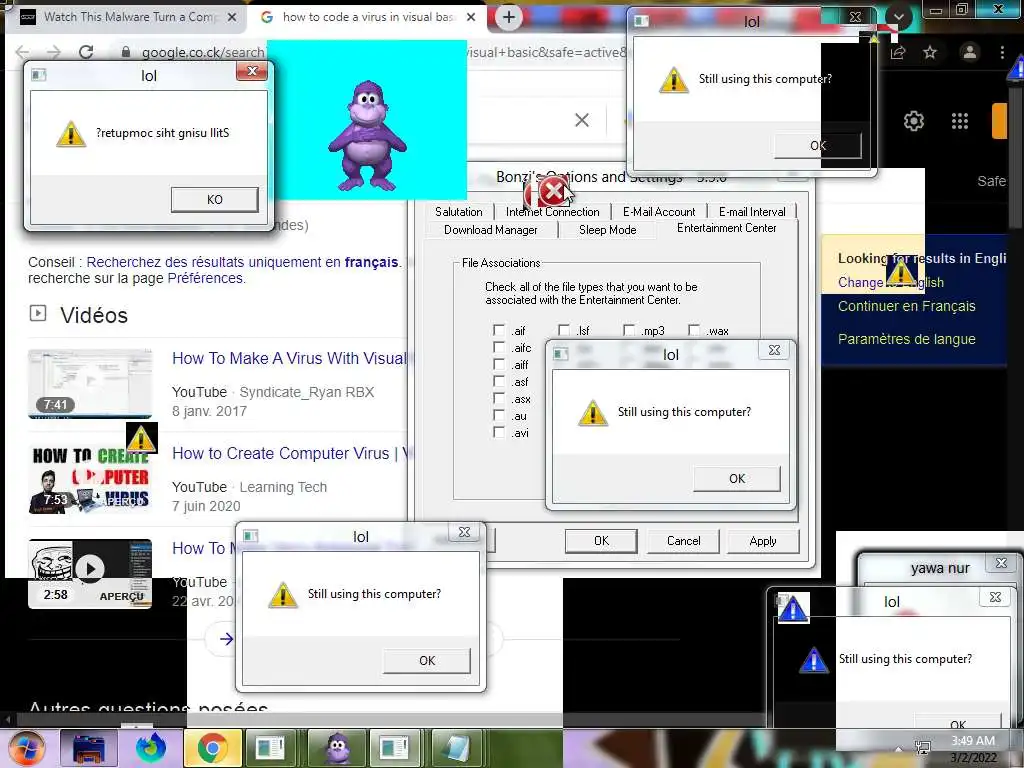
Task: Check the .aif file type
Action: click(x=499, y=330)
